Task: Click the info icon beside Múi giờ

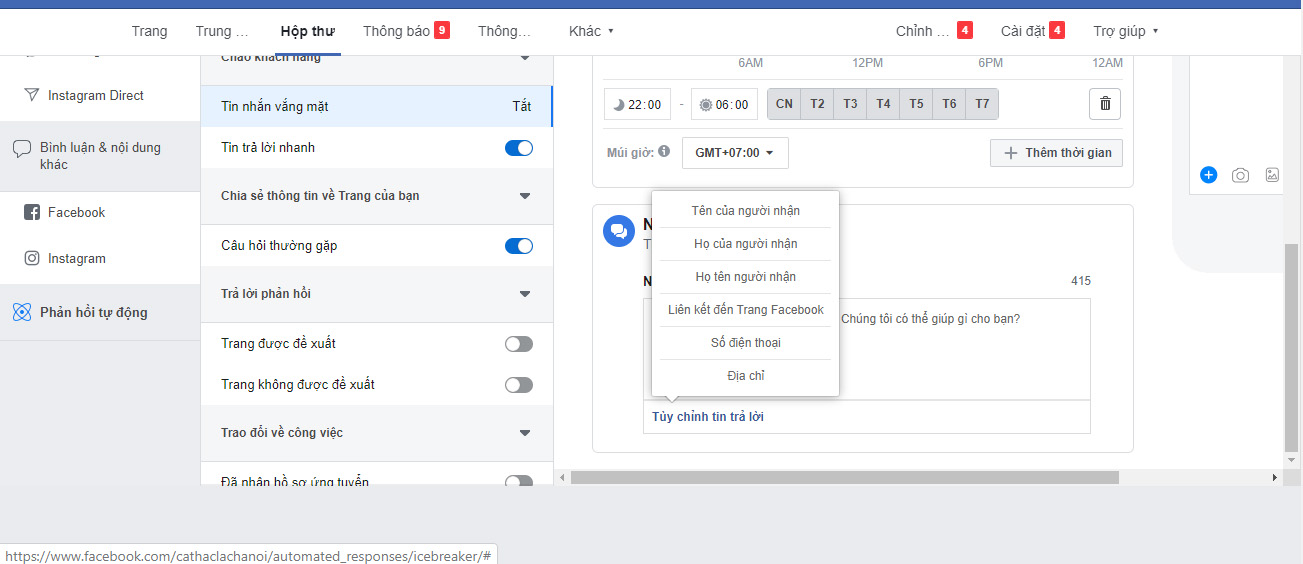Action: (x=664, y=152)
